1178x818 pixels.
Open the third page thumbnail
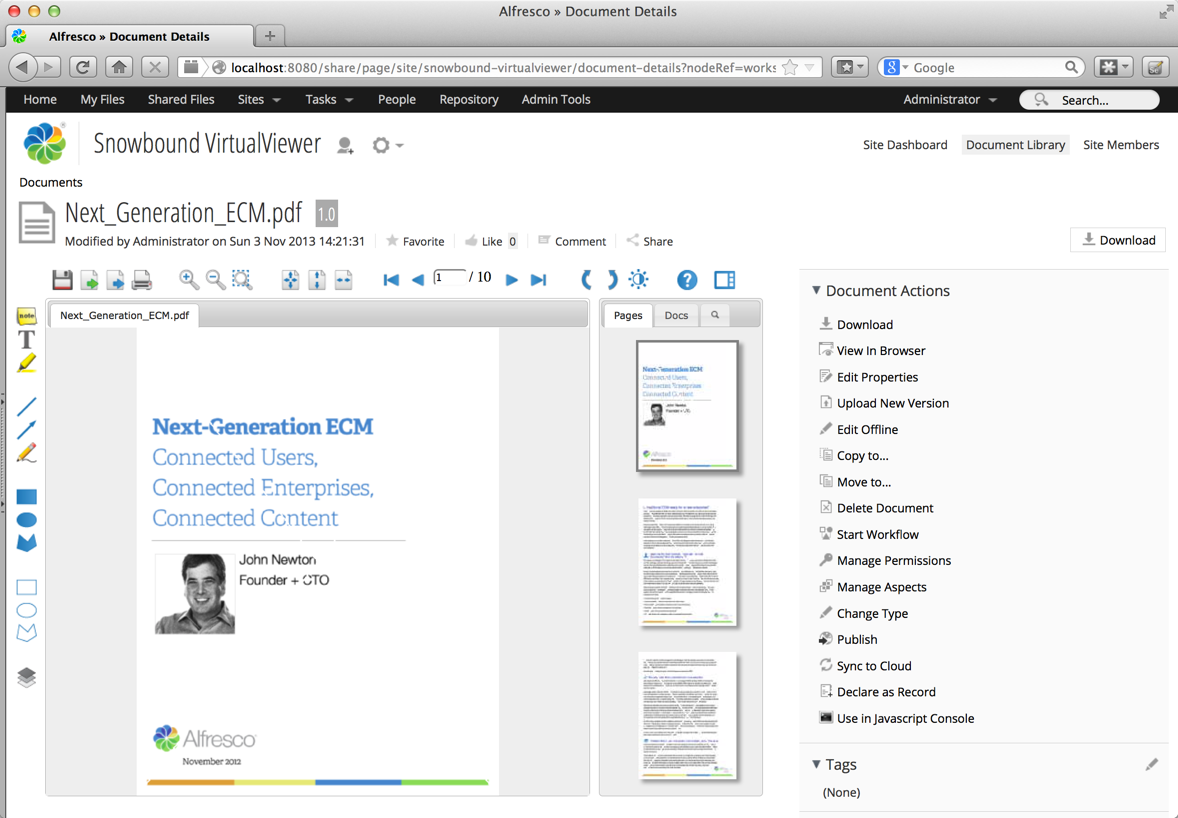pos(687,716)
